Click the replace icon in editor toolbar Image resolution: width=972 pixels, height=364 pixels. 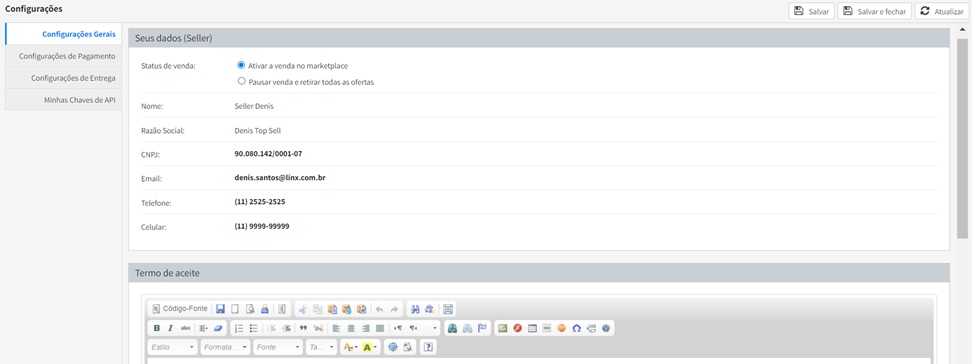coord(430,309)
